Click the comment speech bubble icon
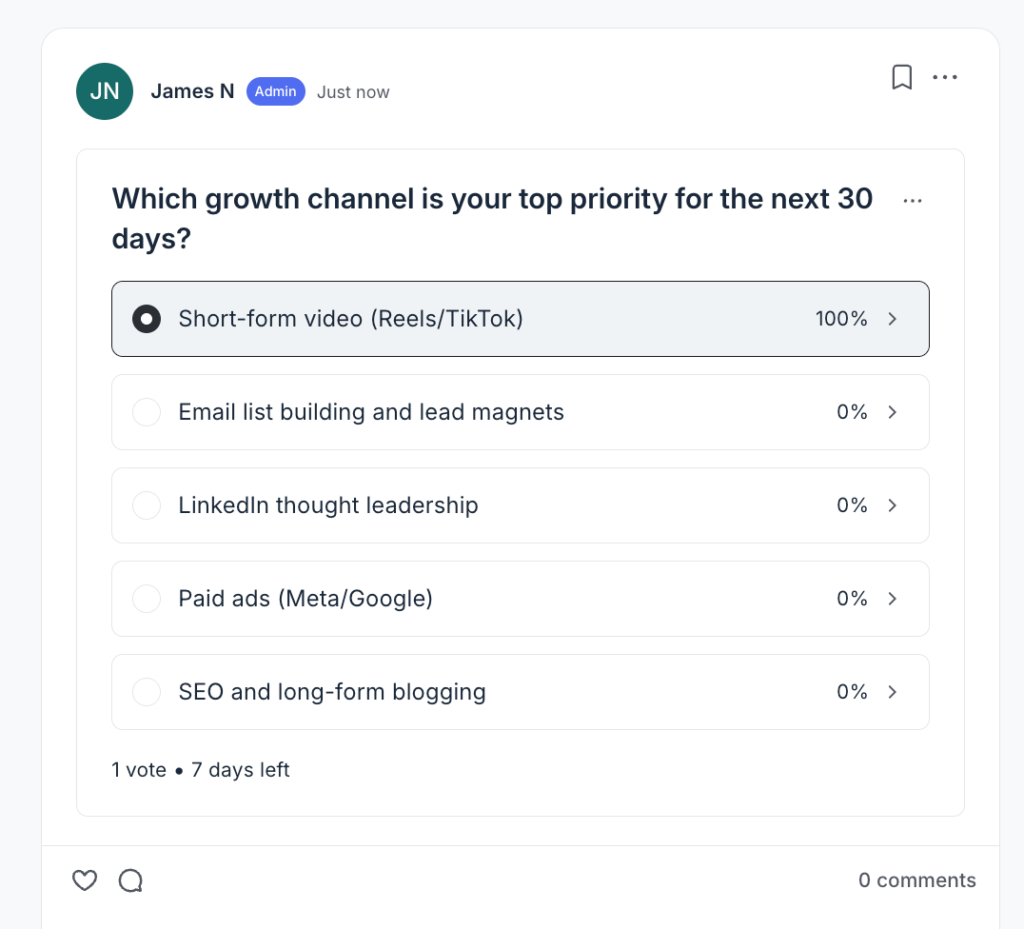This screenshot has width=1024, height=929. pyautogui.click(x=131, y=880)
